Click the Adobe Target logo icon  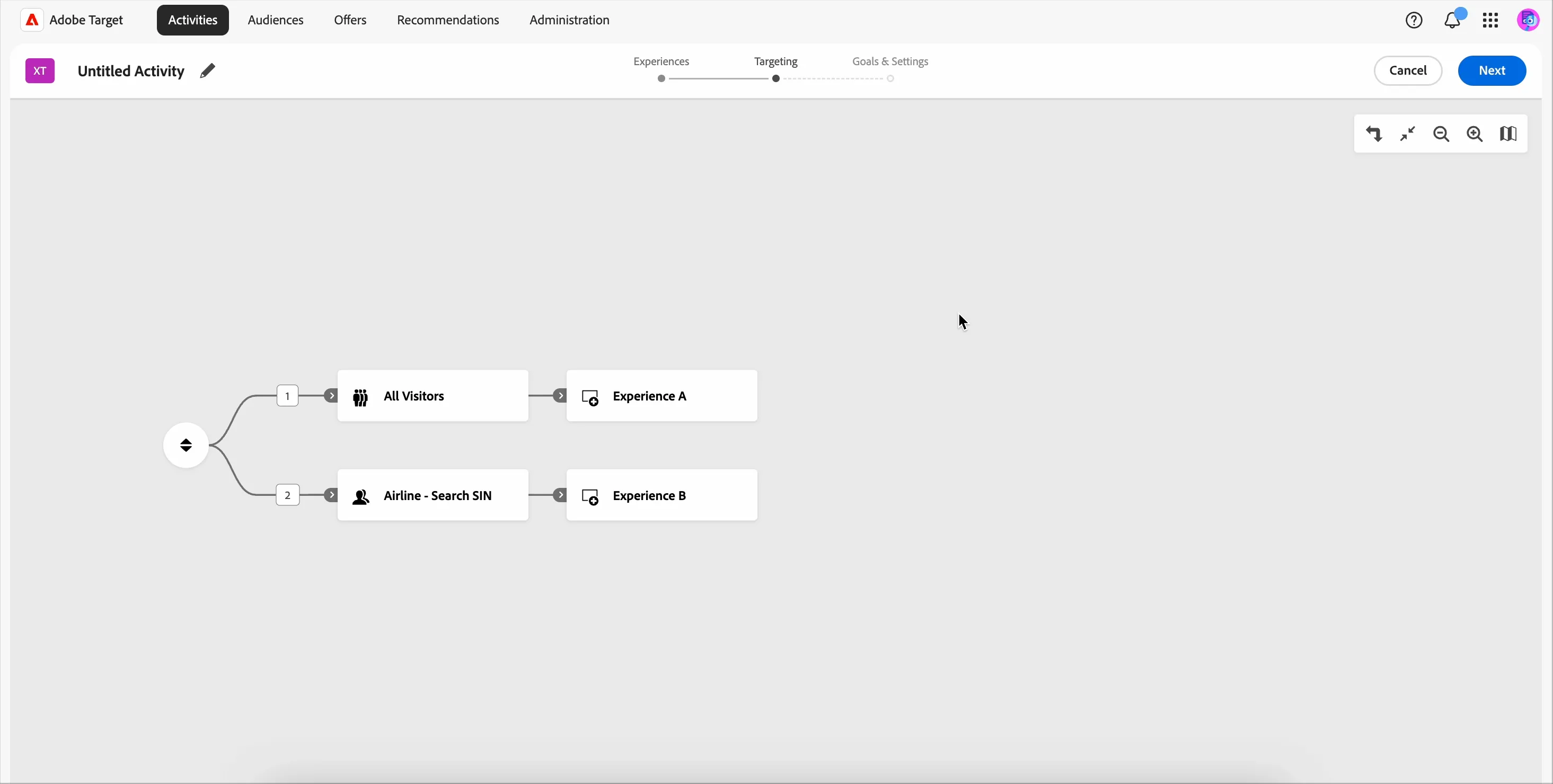tap(32, 20)
